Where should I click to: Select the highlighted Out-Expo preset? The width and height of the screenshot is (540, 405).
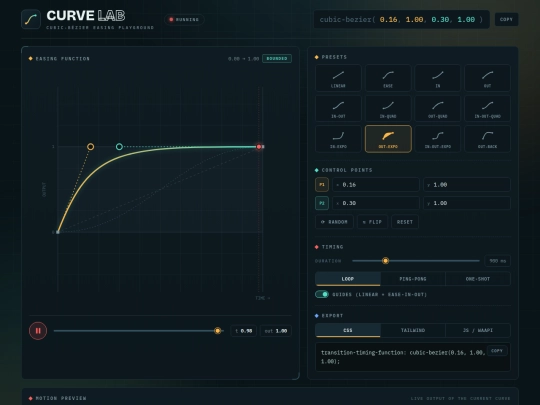[x=388, y=139]
